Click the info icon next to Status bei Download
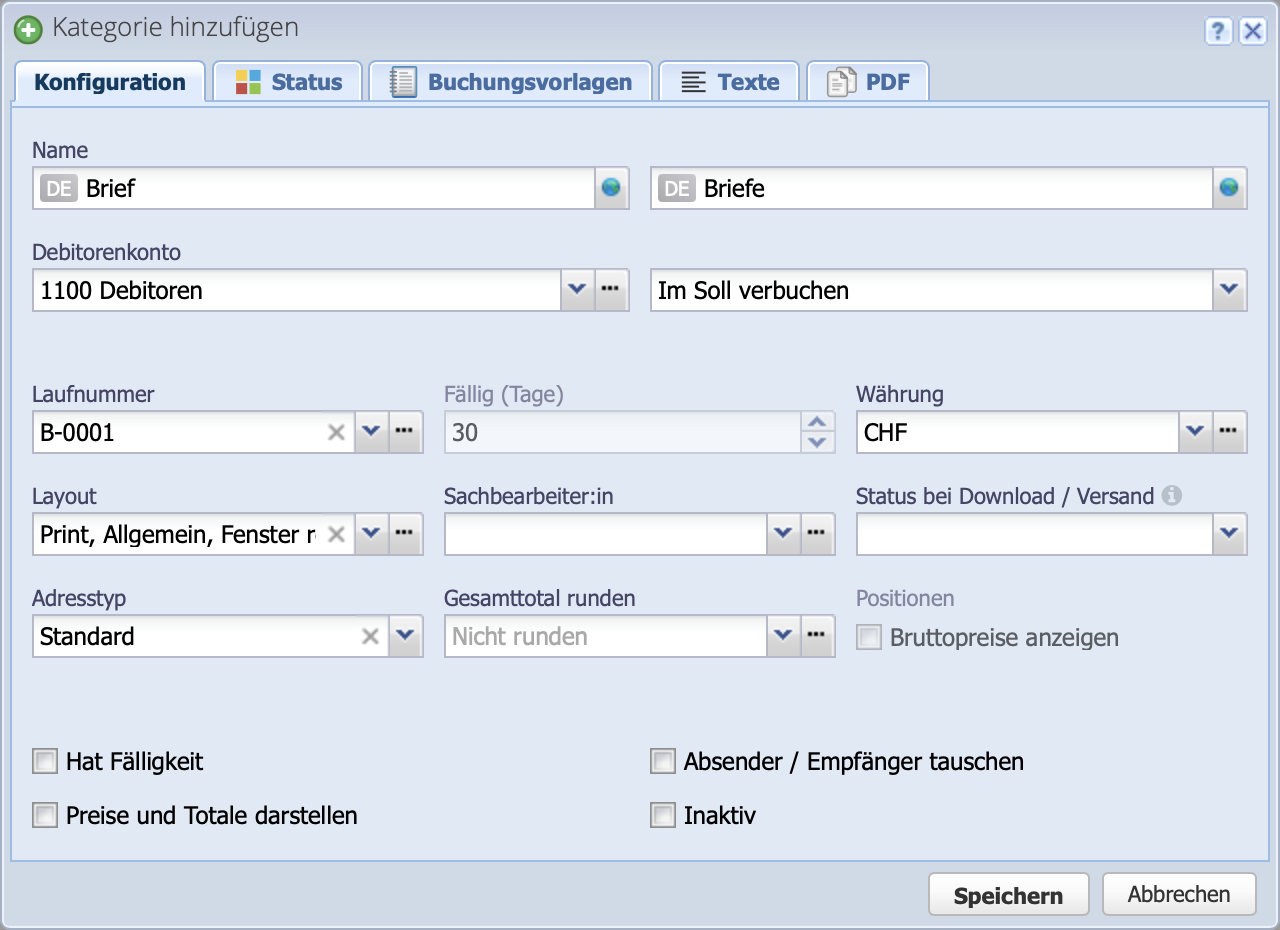Viewport: 1280px width, 930px height. pos(1172,495)
